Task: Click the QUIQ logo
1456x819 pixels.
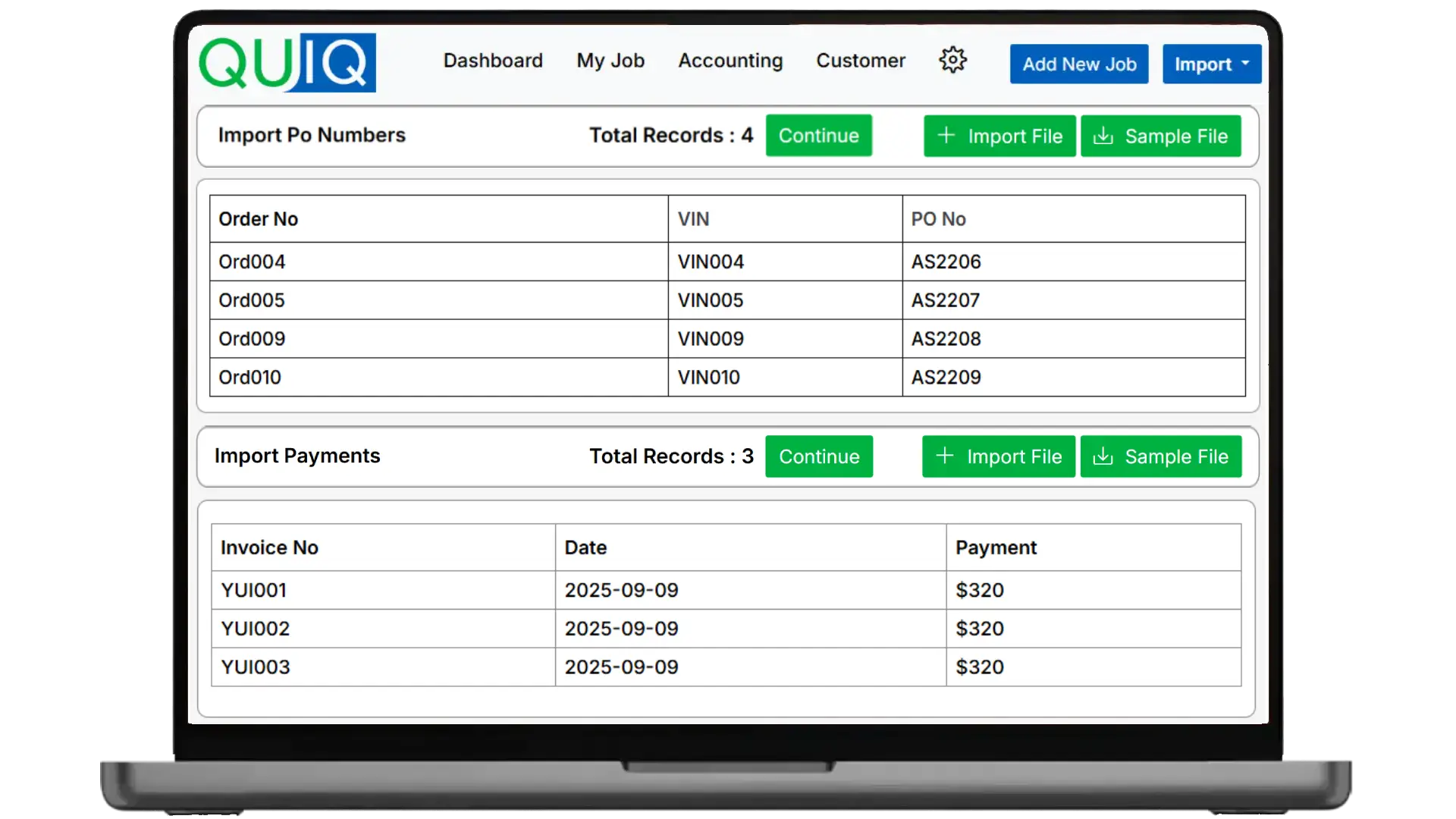Action: pyautogui.click(x=287, y=63)
